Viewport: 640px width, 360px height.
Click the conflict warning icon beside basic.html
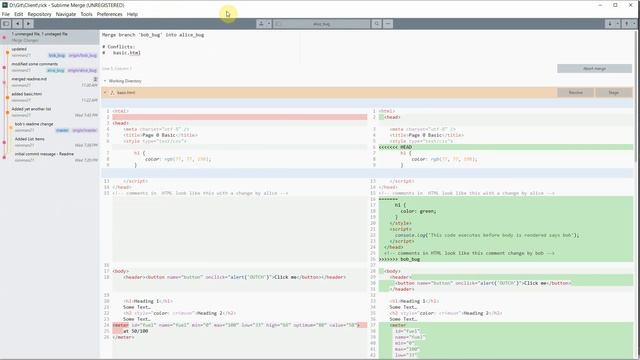coord(113,93)
